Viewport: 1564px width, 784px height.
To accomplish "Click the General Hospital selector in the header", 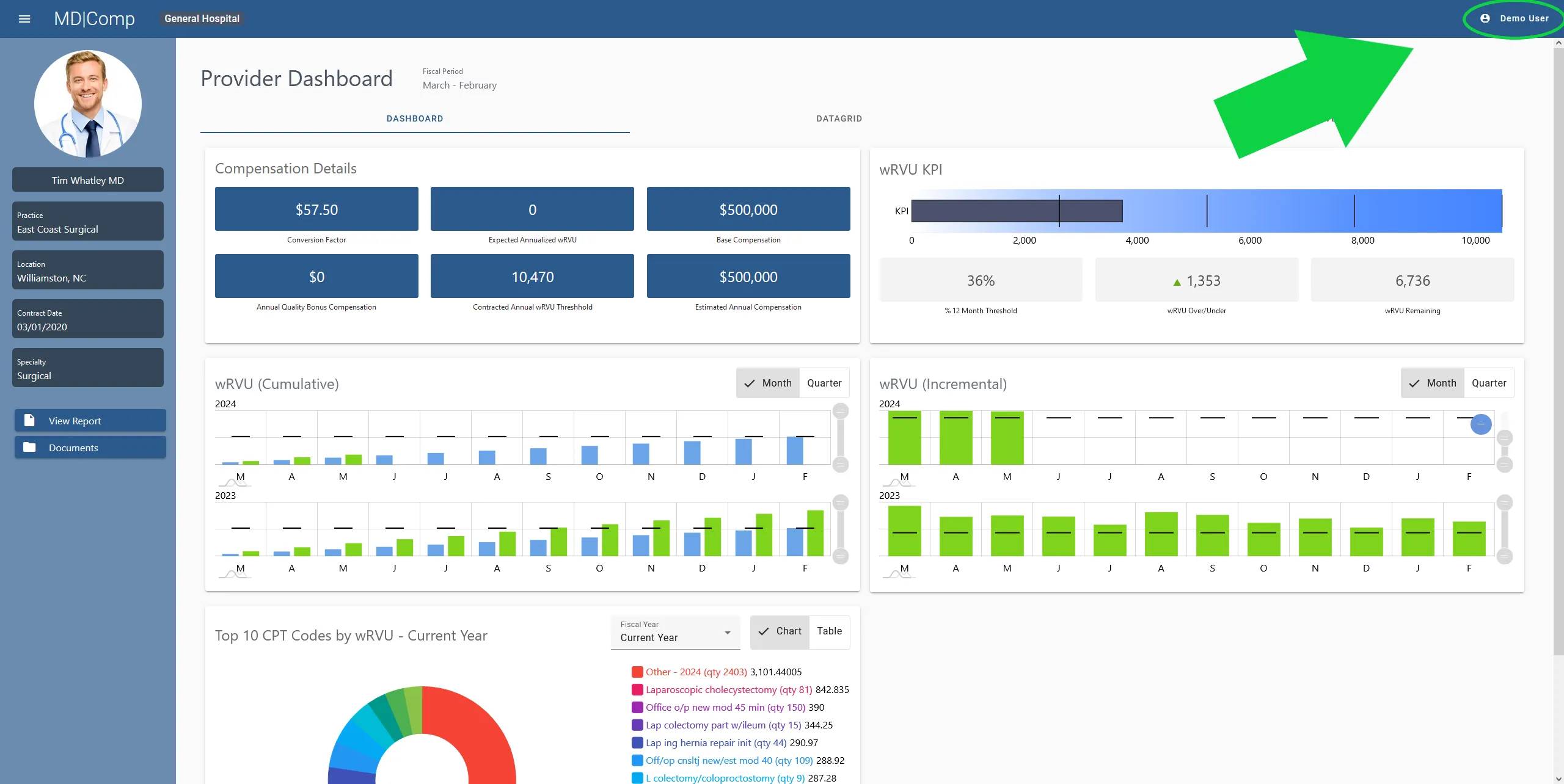I will point(202,19).
